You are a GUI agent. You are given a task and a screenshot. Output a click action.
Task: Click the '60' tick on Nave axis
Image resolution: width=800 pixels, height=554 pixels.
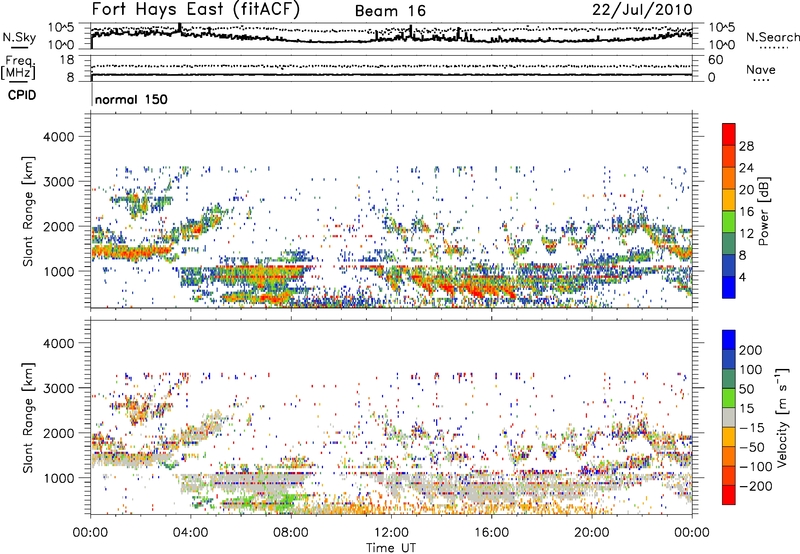[715, 60]
